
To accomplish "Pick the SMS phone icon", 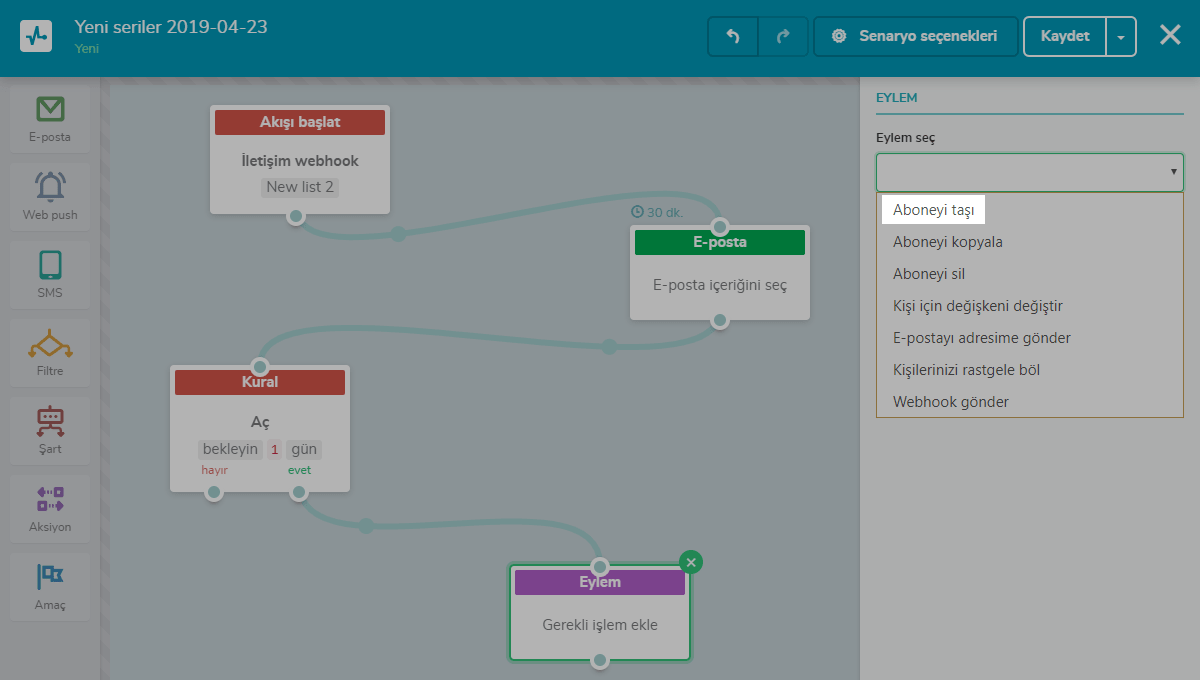I will pyautogui.click(x=50, y=265).
